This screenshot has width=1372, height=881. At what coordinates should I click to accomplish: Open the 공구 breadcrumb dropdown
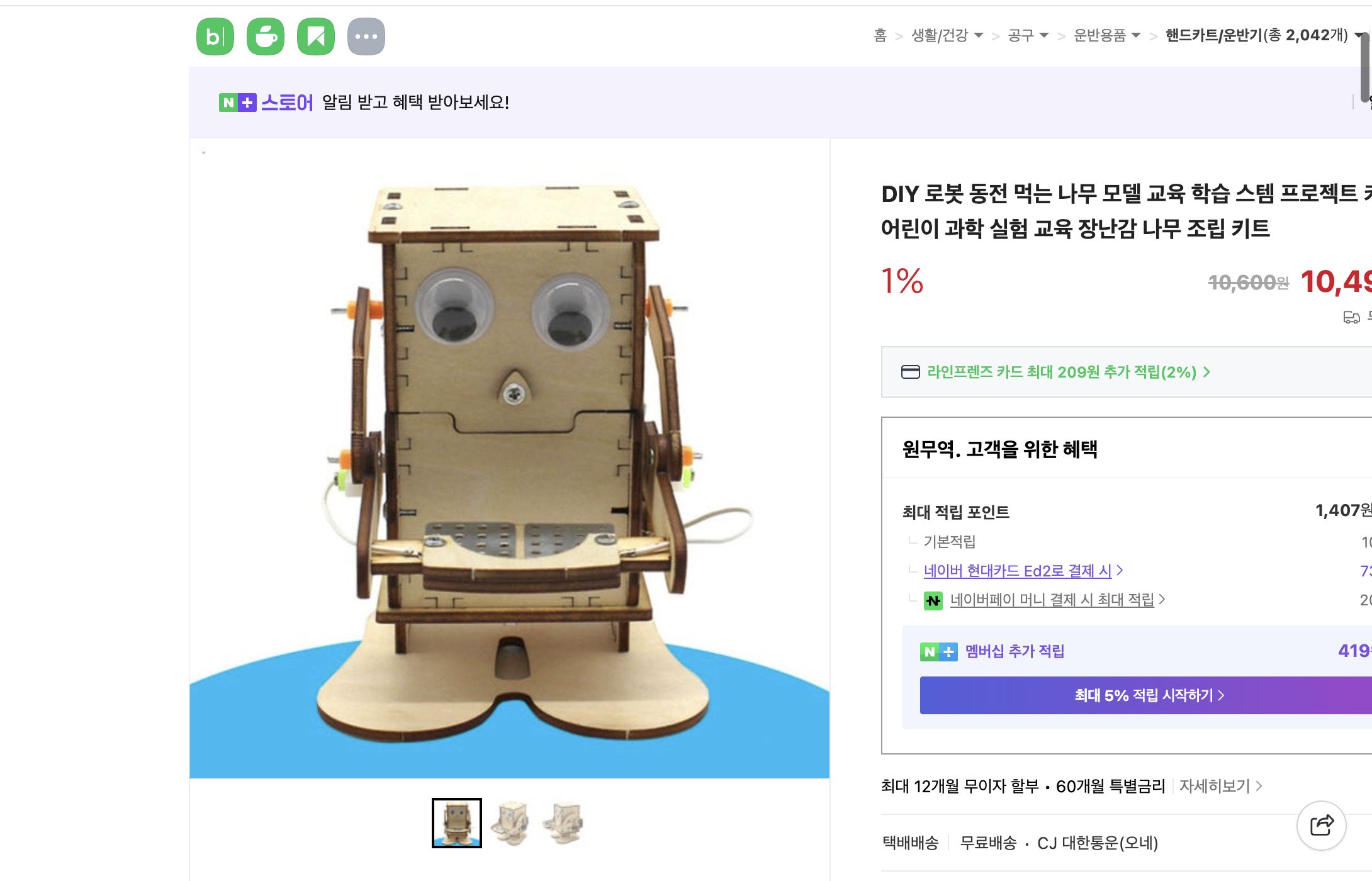coord(1045,36)
